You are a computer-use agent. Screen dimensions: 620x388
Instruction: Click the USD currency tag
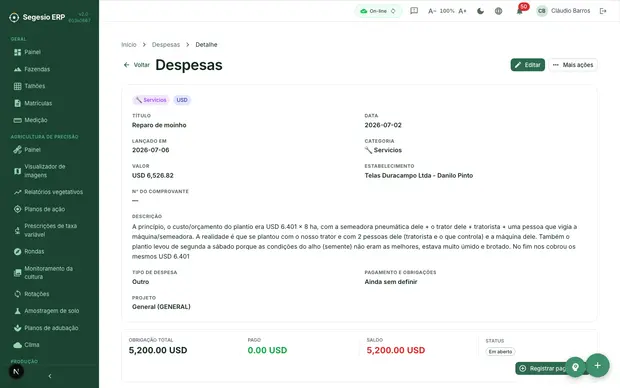tap(182, 100)
